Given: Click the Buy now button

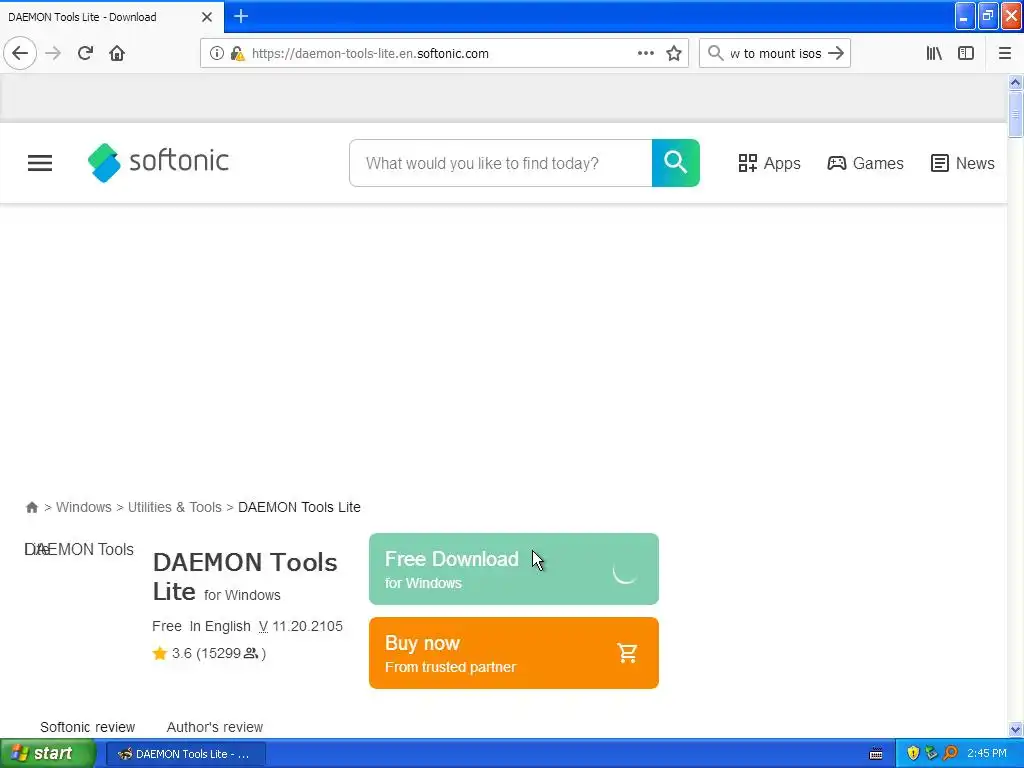Looking at the screenshot, I should coord(514,653).
